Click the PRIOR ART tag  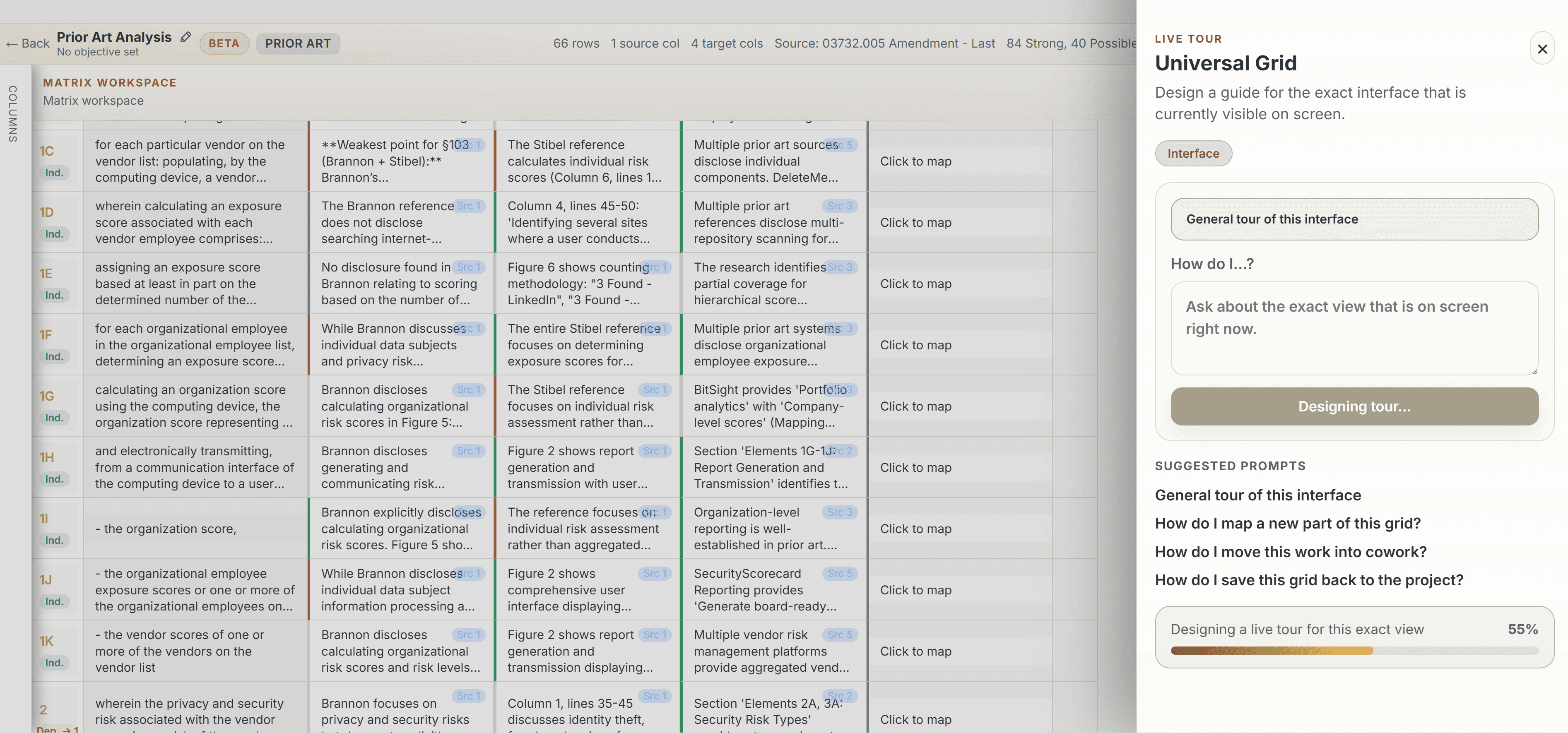point(298,43)
